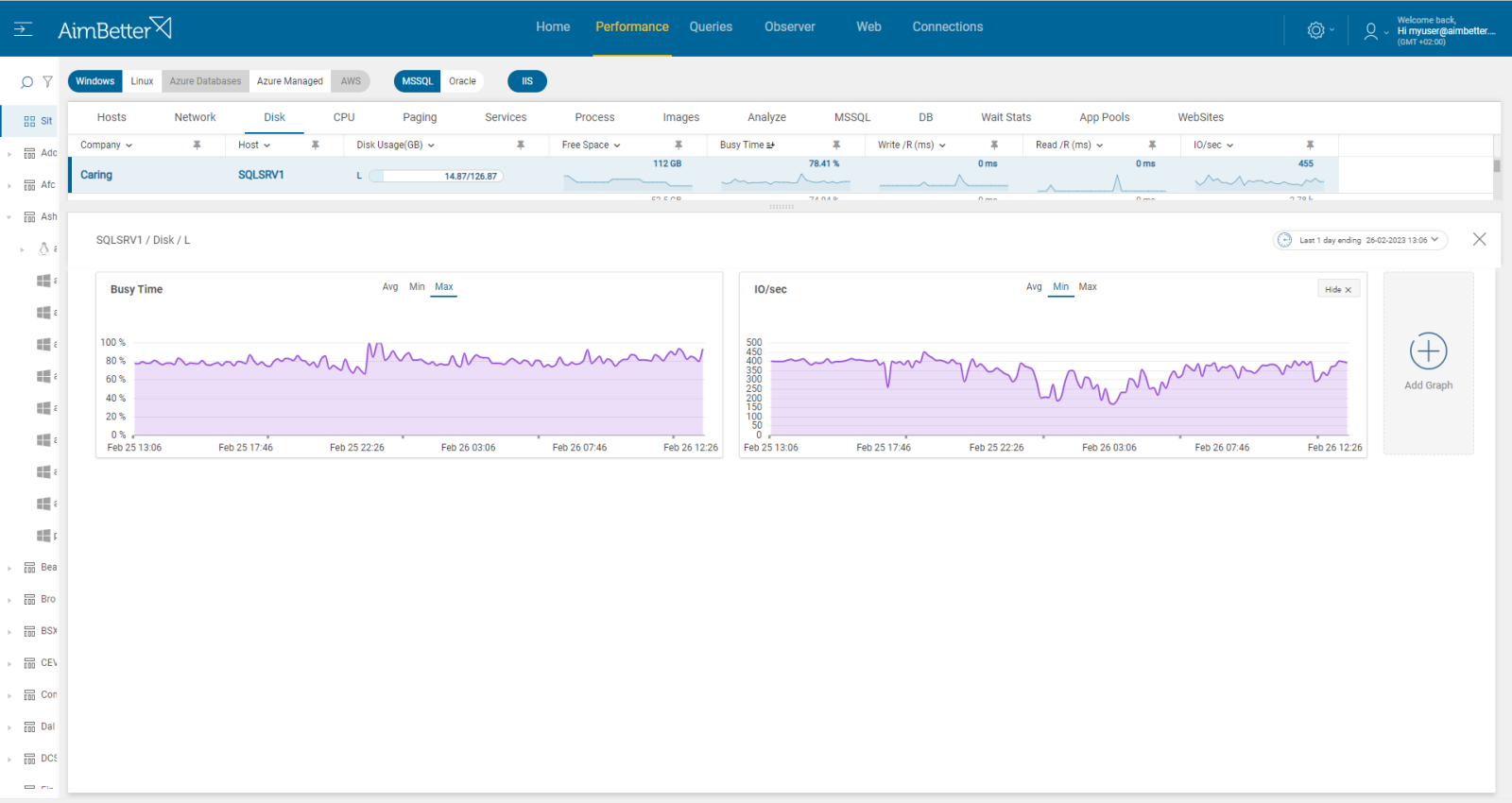Click the disk usage bar 14.87/126.87
Screen dimensions: 1512x803
coord(436,177)
